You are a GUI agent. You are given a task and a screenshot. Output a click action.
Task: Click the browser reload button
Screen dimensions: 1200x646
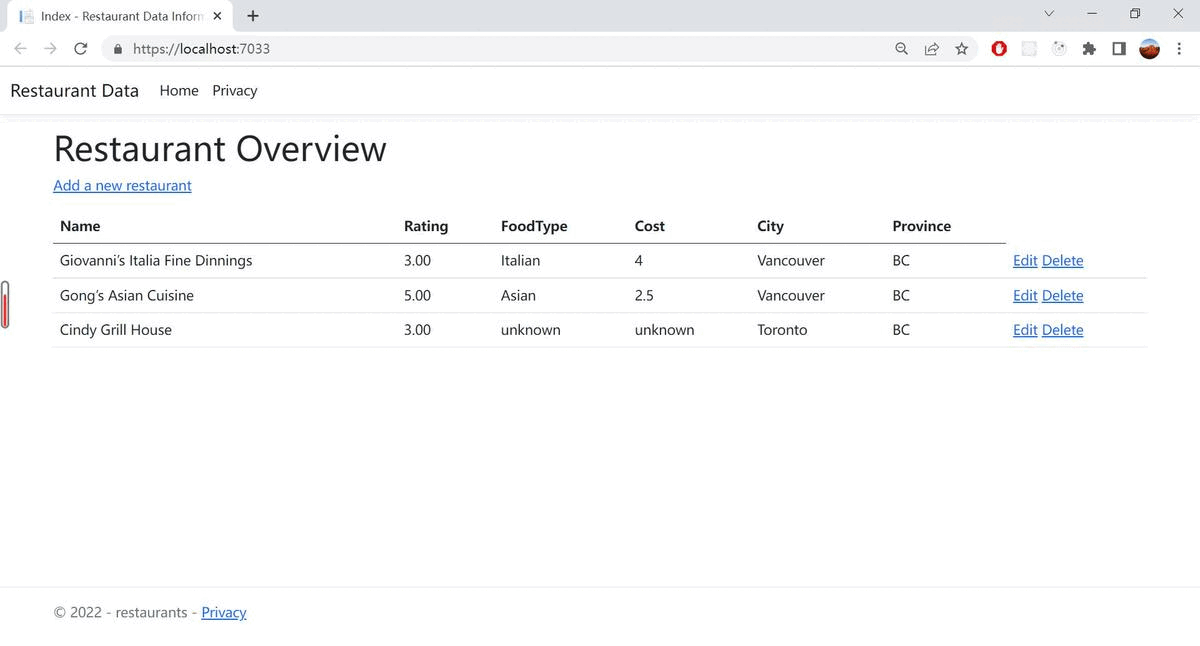coord(81,48)
